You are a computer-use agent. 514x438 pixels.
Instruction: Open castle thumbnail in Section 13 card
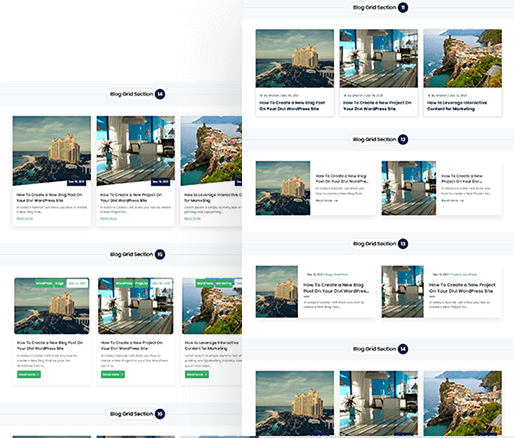point(277,292)
